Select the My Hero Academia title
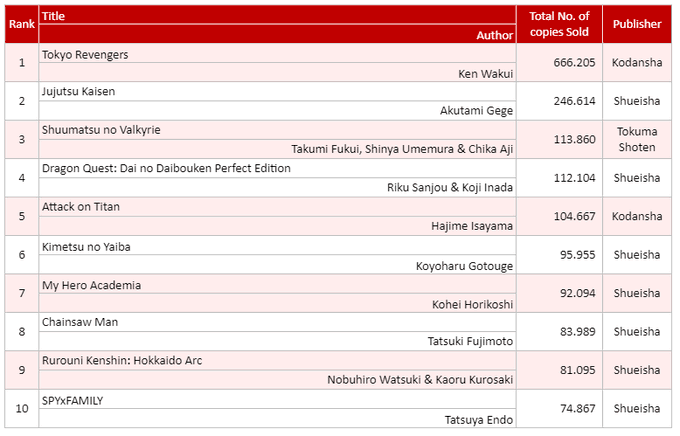The height and width of the screenshot is (436, 680). coord(91,285)
